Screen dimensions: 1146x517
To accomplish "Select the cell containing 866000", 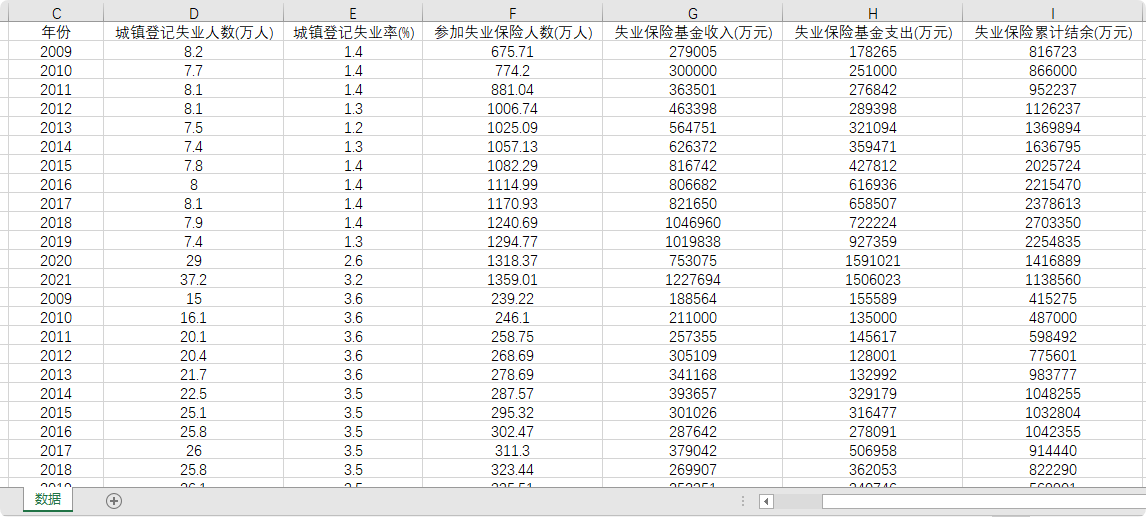I will [1053, 70].
